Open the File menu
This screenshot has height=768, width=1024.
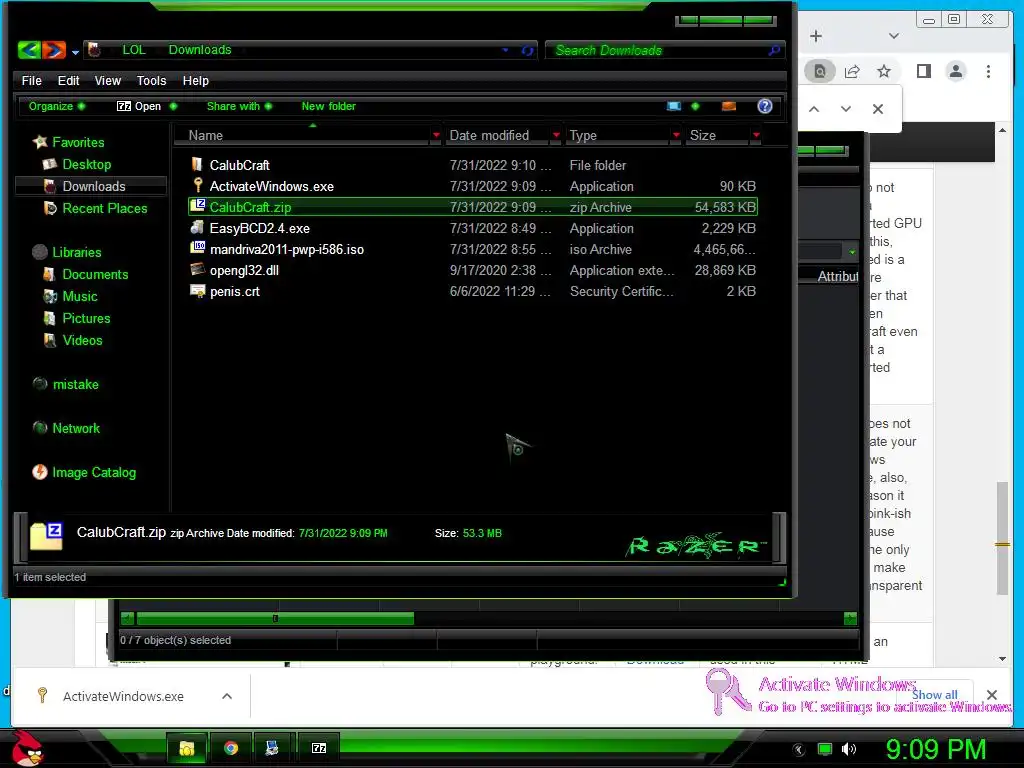[x=31, y=80]
